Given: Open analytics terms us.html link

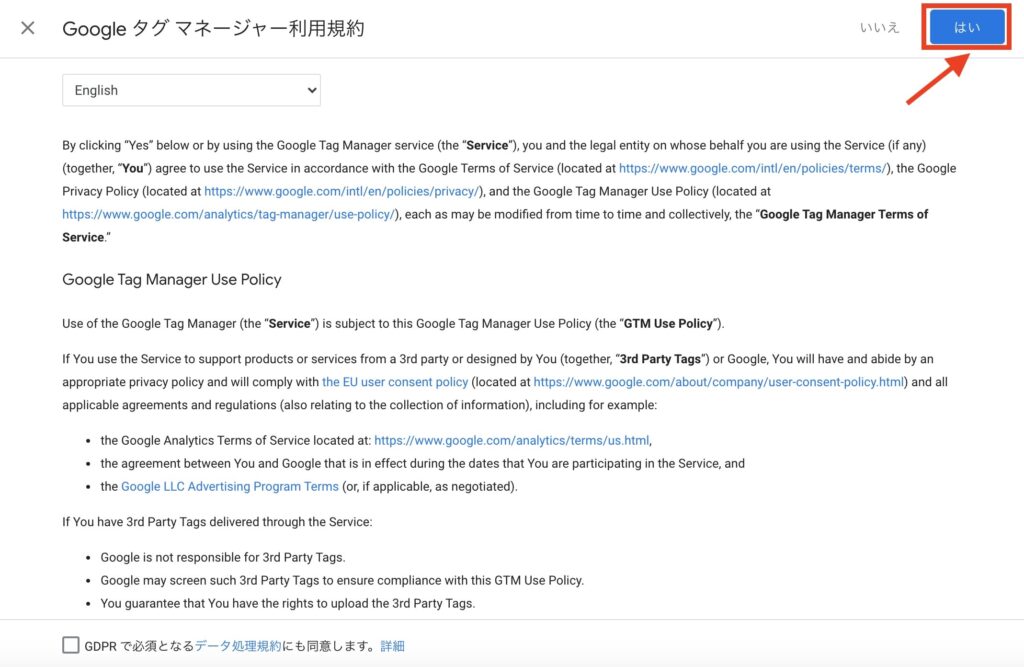Looking at the screenshot, I should [x=512, y=441].
